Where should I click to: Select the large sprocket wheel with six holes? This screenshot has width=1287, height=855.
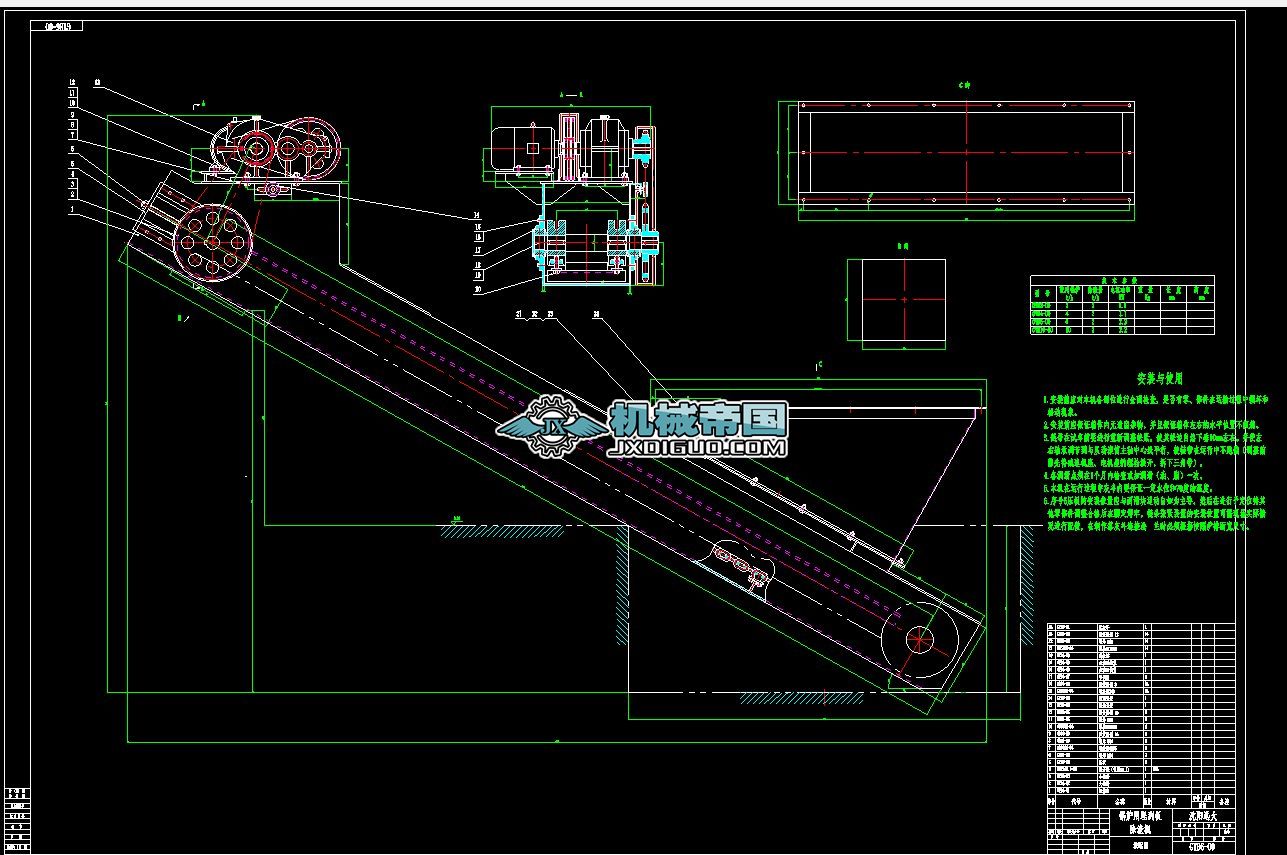click(x=211, y=241)
